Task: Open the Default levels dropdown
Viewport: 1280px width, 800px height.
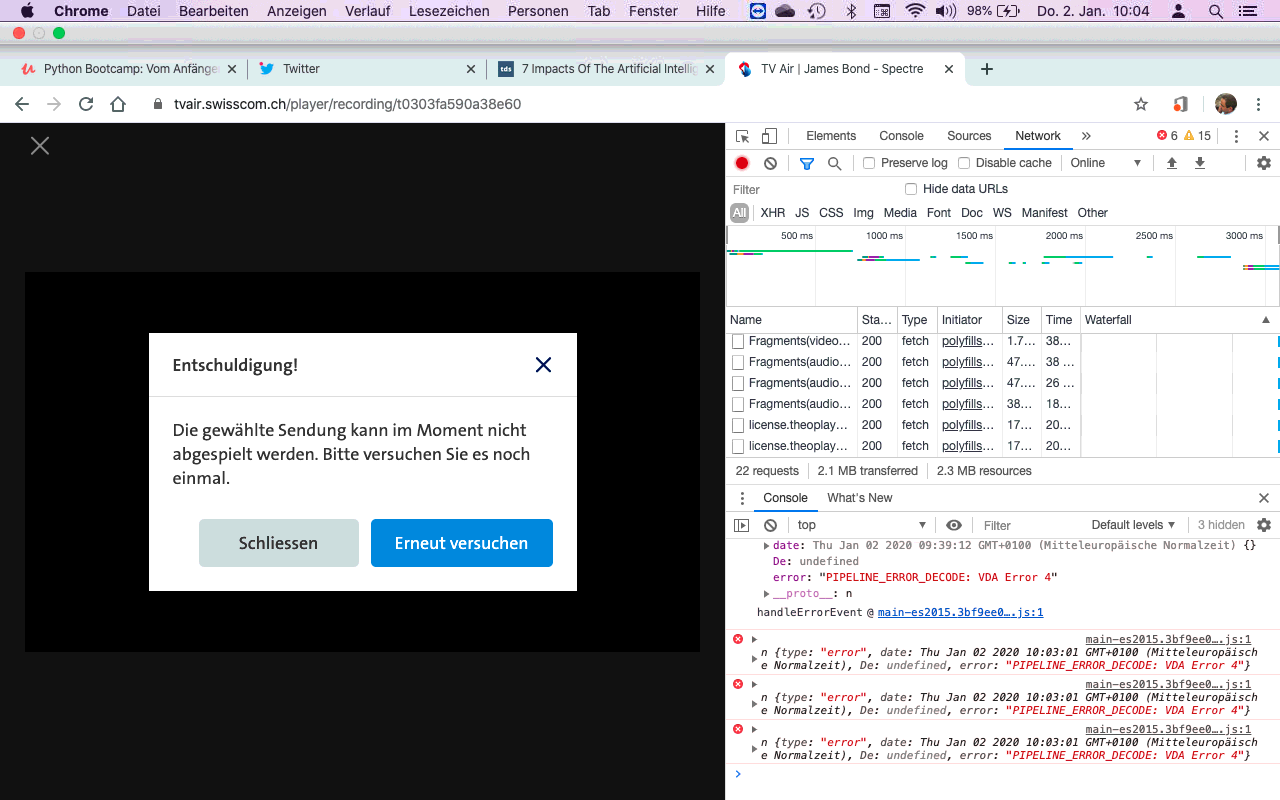Action: 1133,525
